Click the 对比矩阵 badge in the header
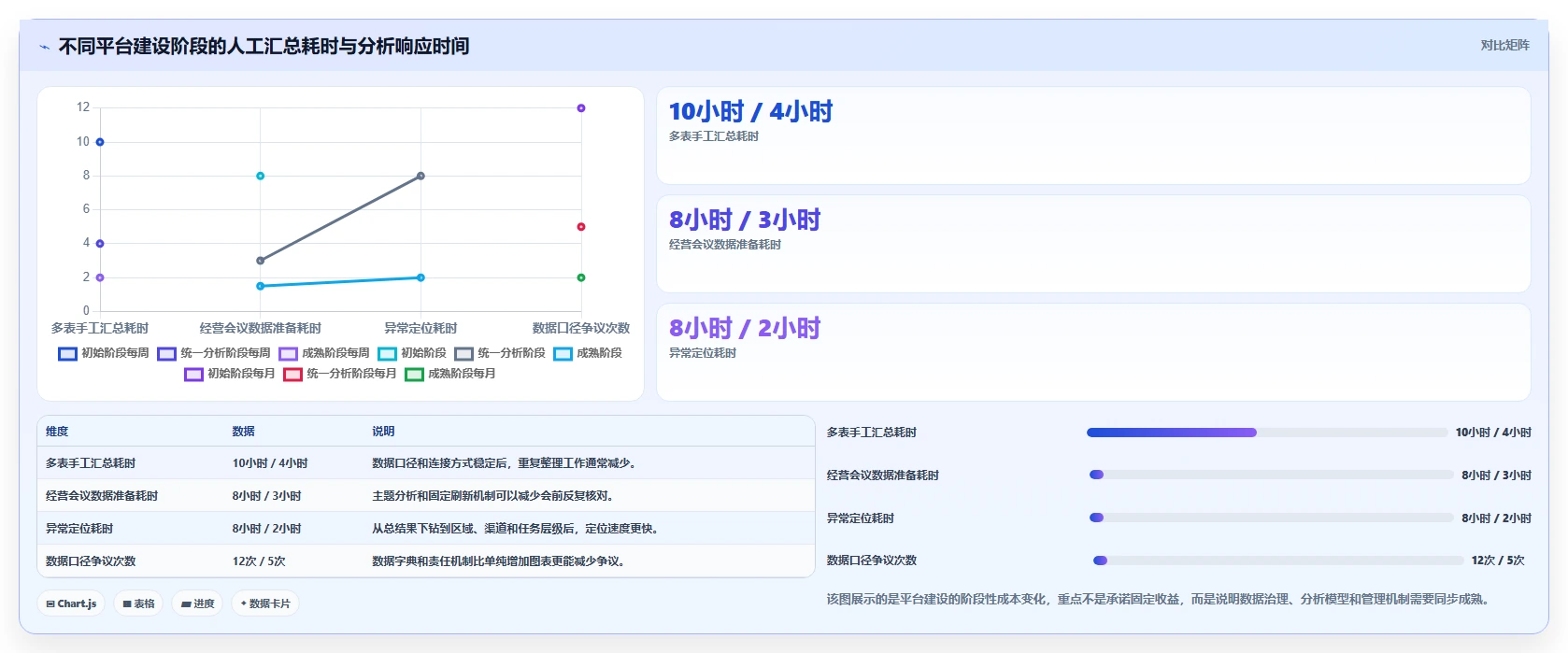Viewport: 1568px width, 653px height. [1504, 46]
